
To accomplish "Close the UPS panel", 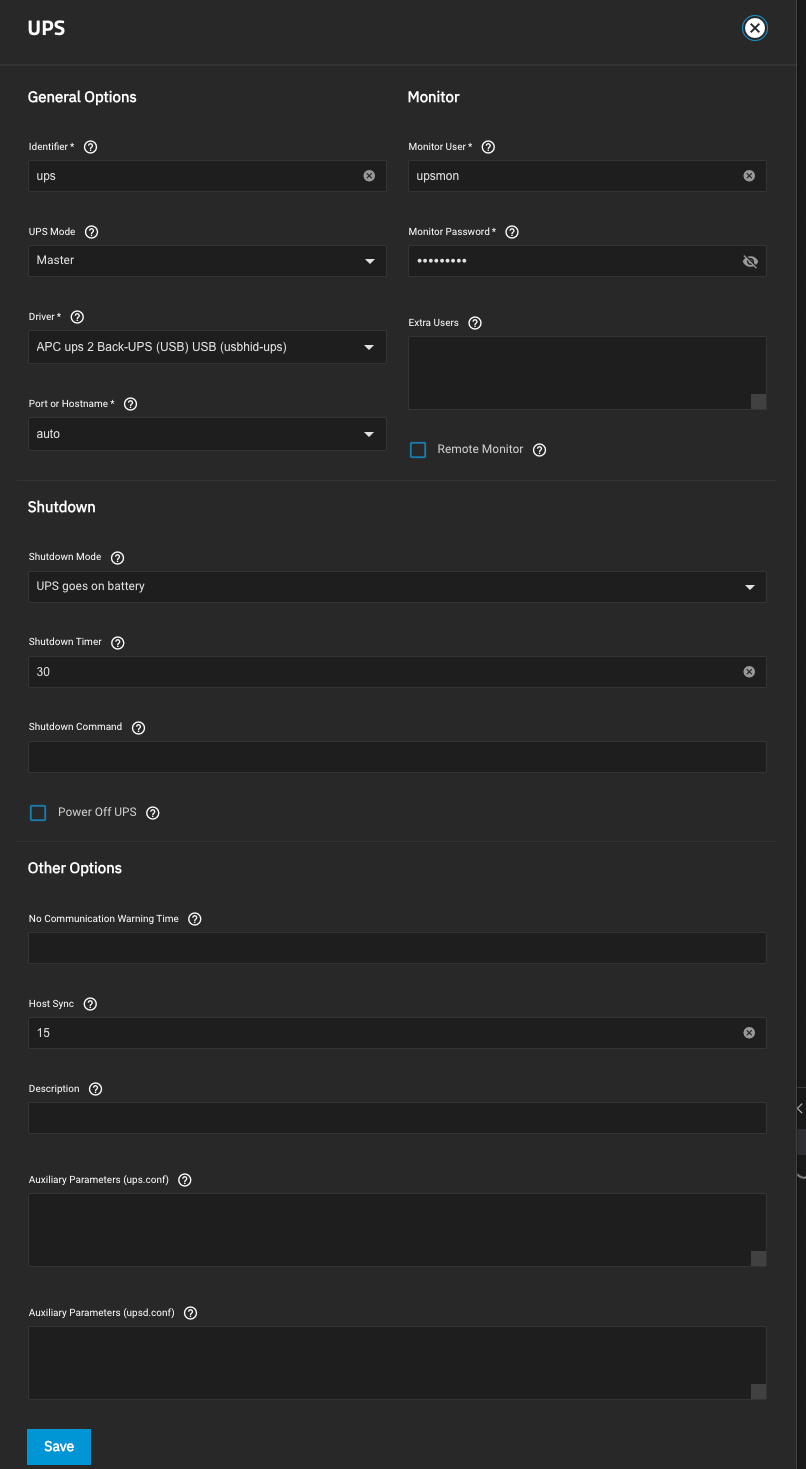I will 755,28.
